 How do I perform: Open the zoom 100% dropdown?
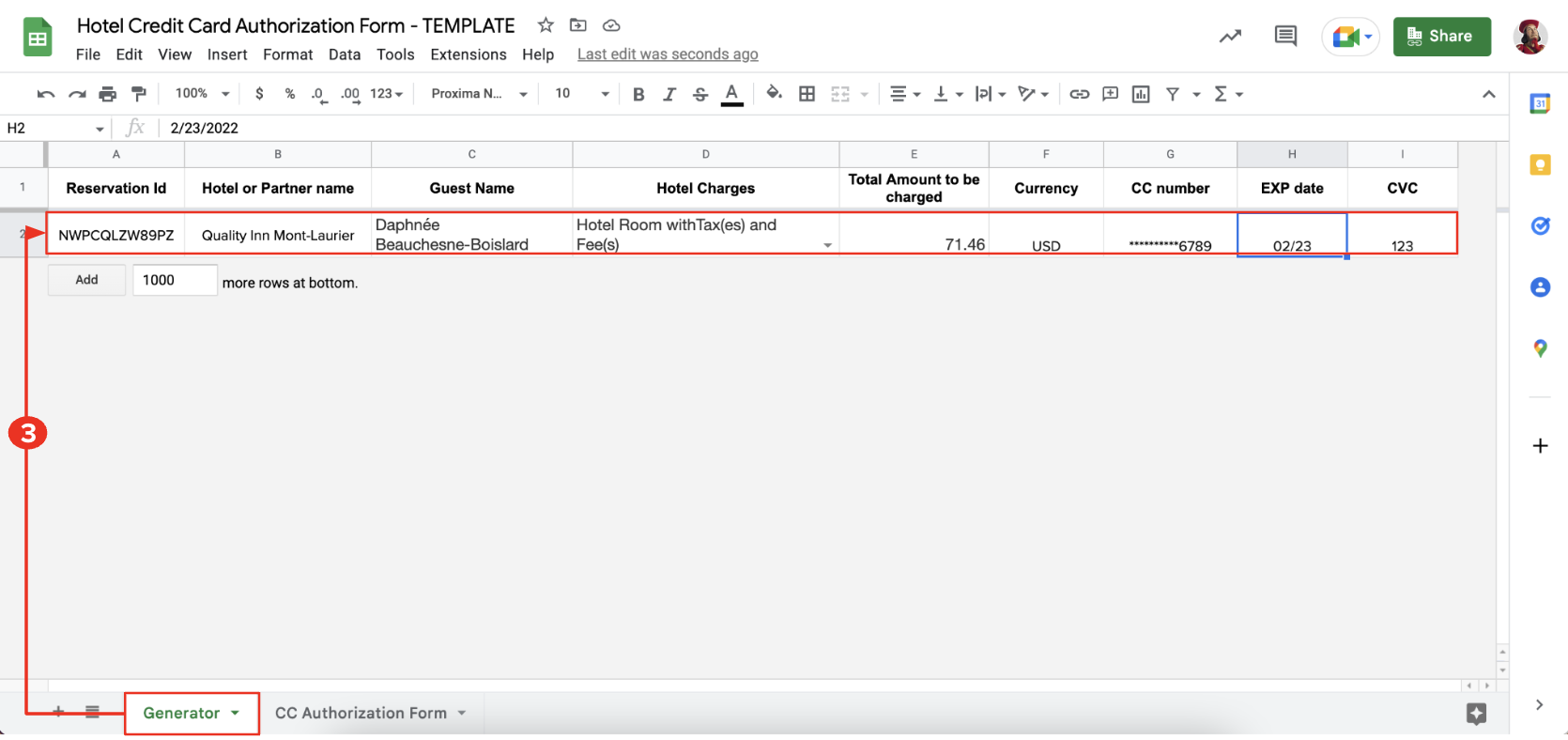[x=202, y=94]
